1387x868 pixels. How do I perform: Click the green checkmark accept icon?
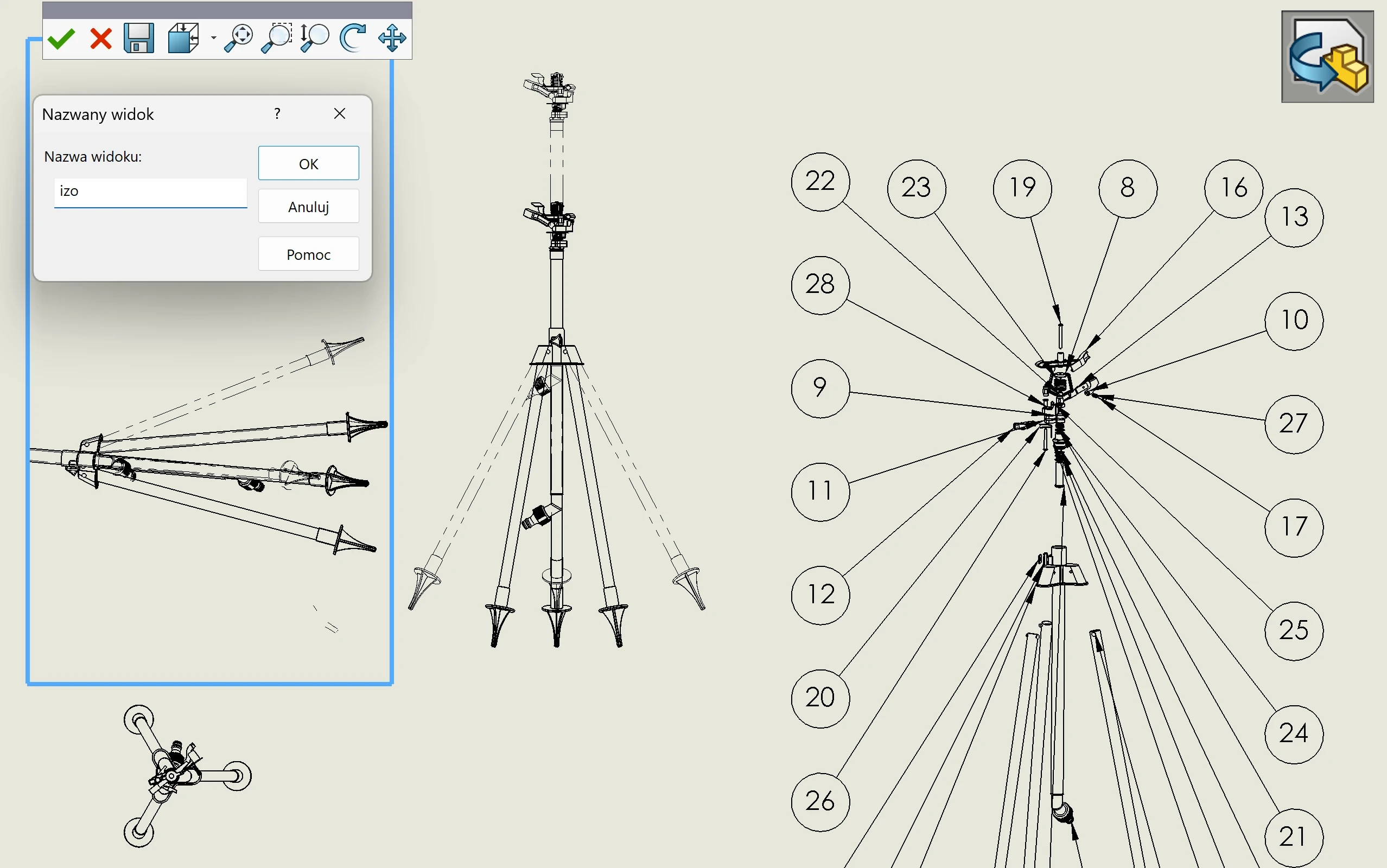point(61,39)
